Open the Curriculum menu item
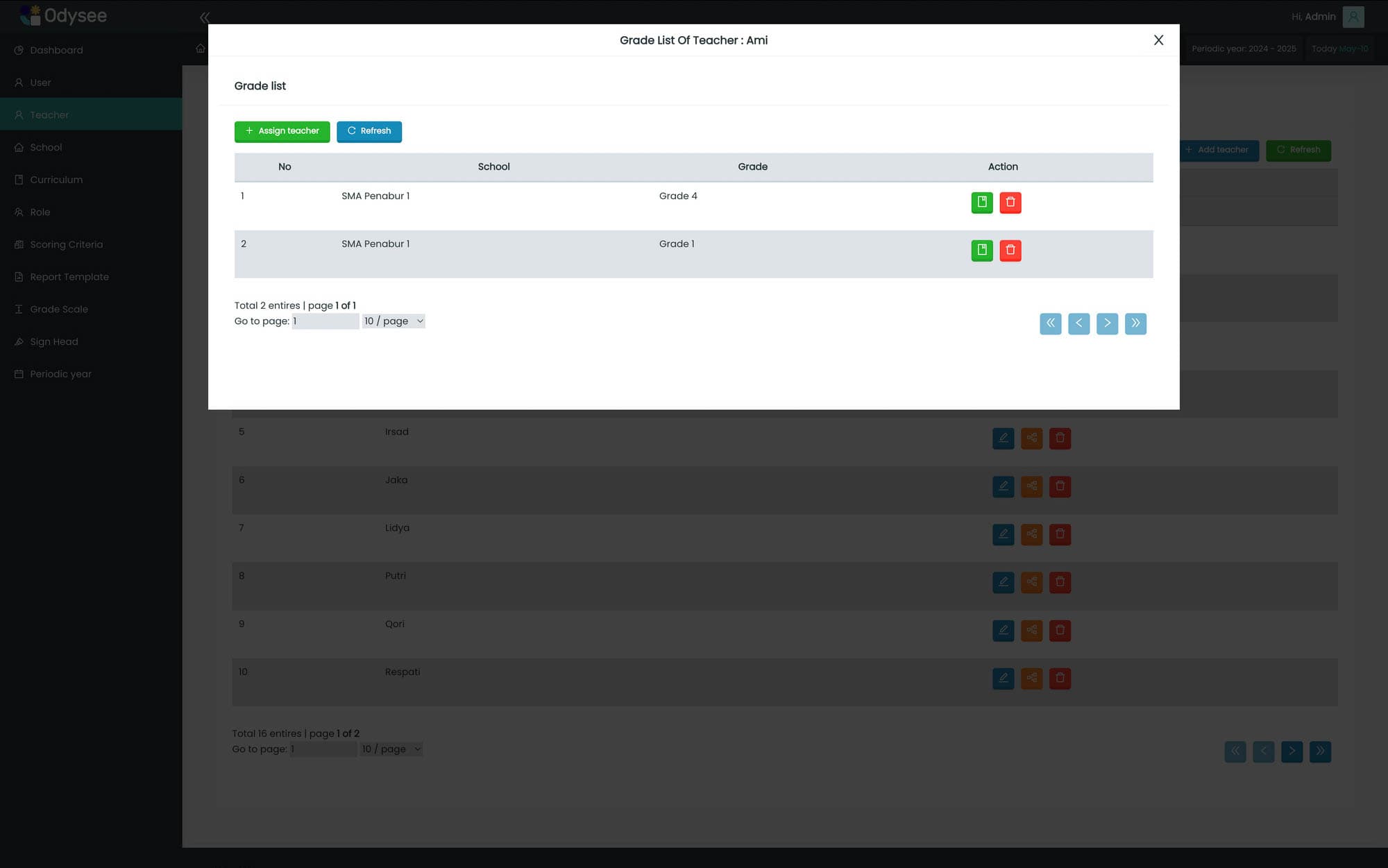Viewport: 1388px width, 868px height. click(x=18, y=180)
